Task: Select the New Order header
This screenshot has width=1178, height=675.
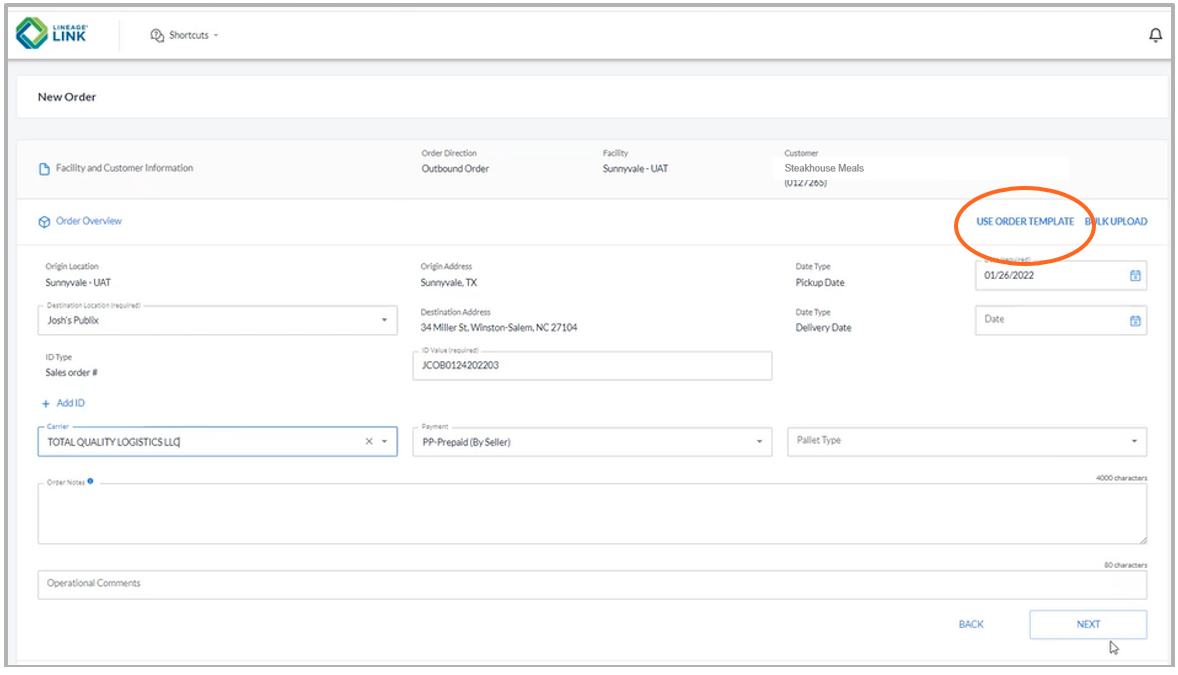Action: [x=70, y=96]
